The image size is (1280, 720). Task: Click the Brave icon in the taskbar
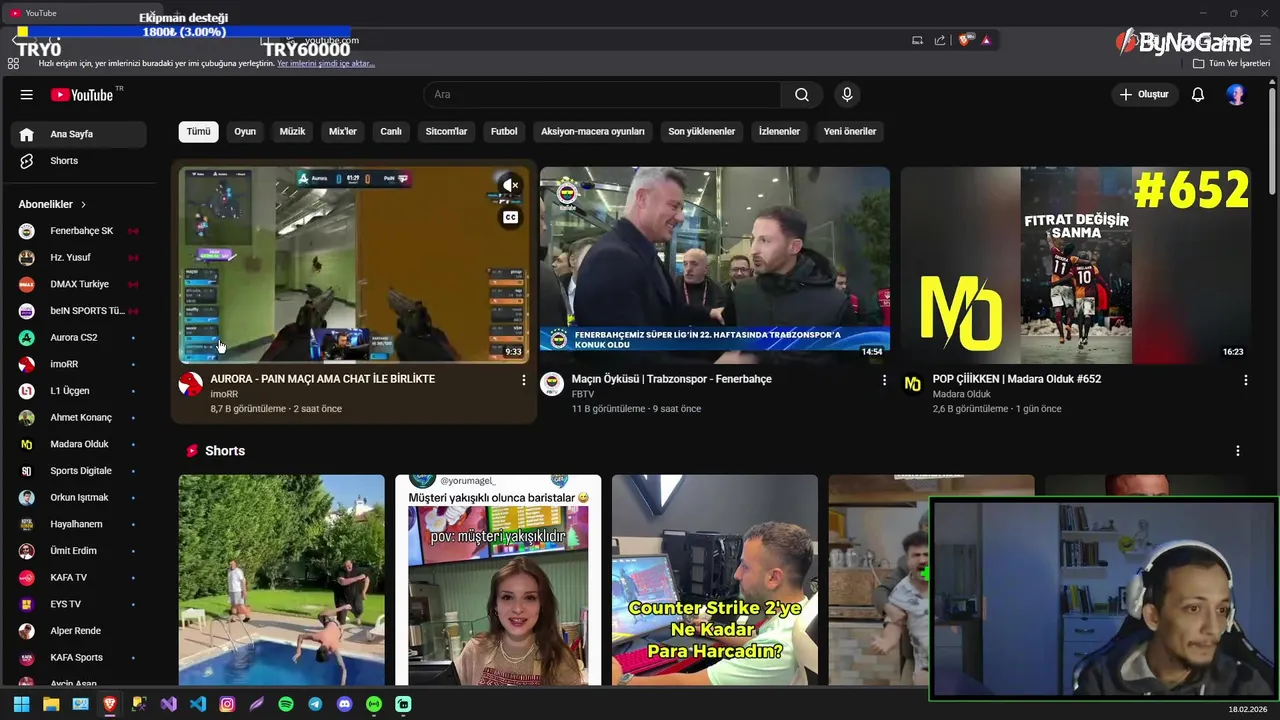point(110,704)
